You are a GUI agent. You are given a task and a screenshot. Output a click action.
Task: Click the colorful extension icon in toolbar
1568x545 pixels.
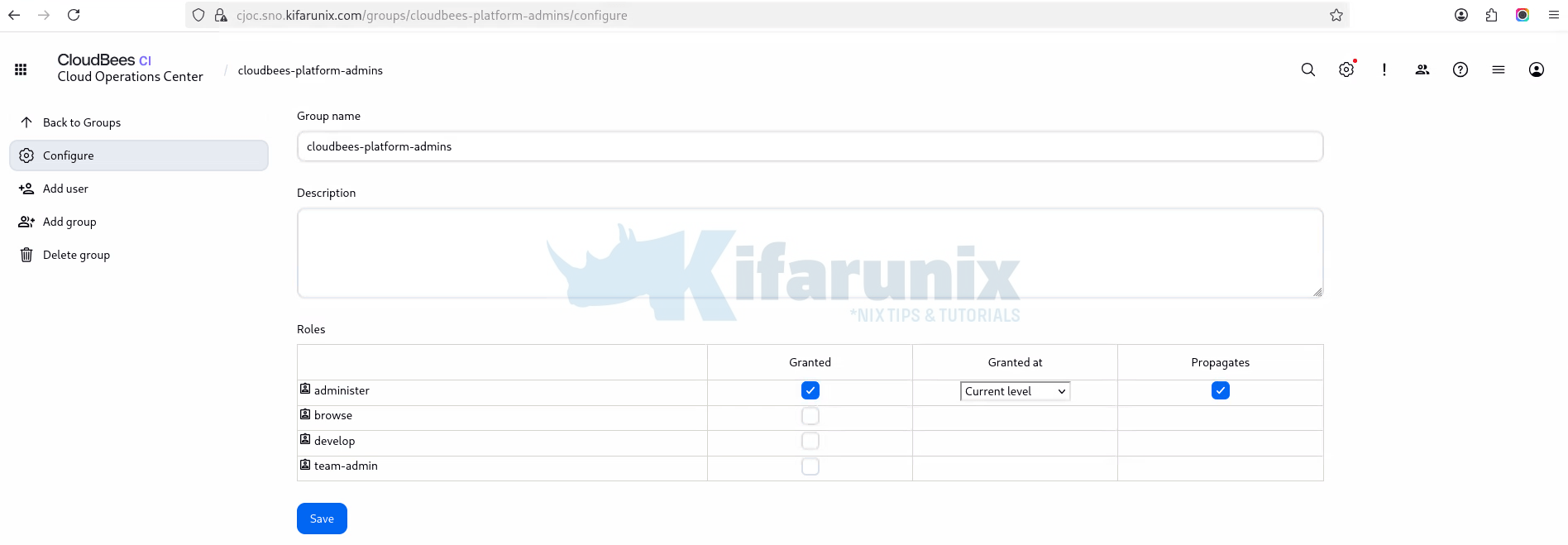(1523, 15)
